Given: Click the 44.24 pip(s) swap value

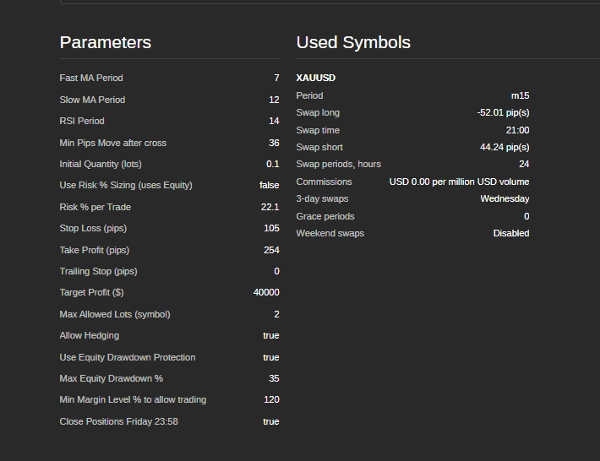Looking at the screenshot, I should tap(505, 147).
